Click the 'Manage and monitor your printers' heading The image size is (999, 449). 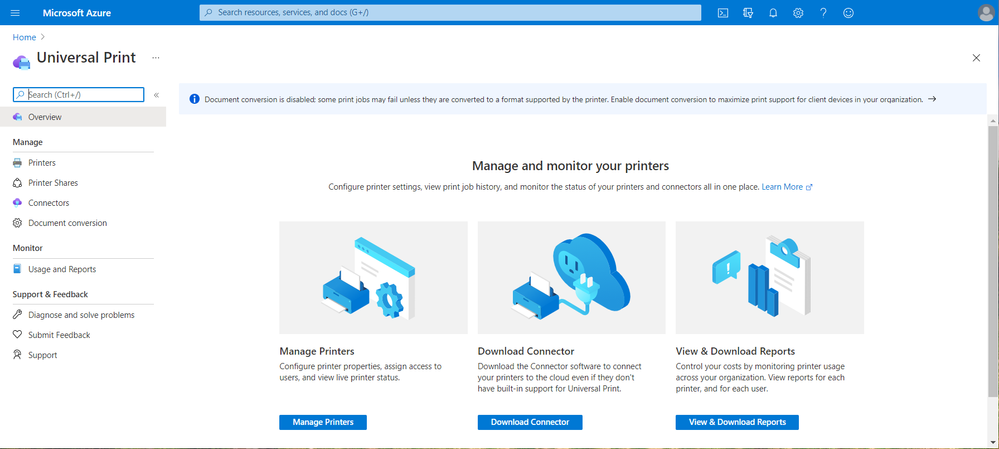570,166
